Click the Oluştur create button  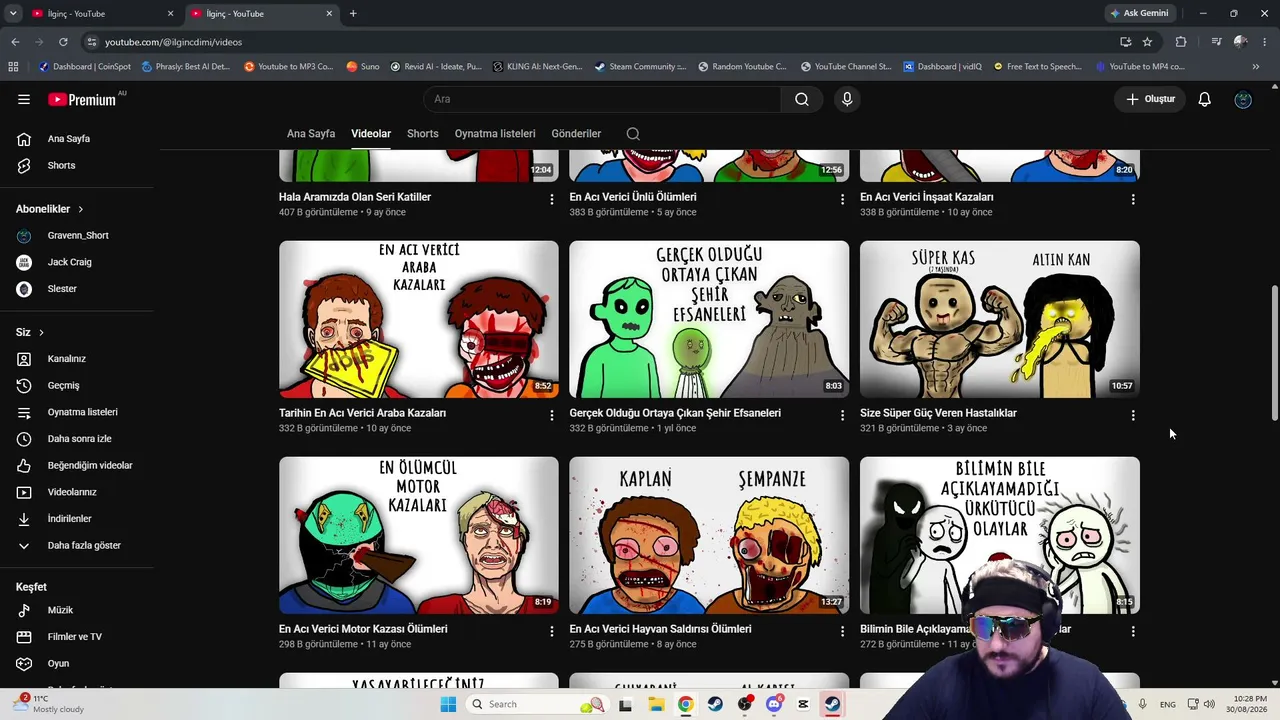tap(1151, 99)
